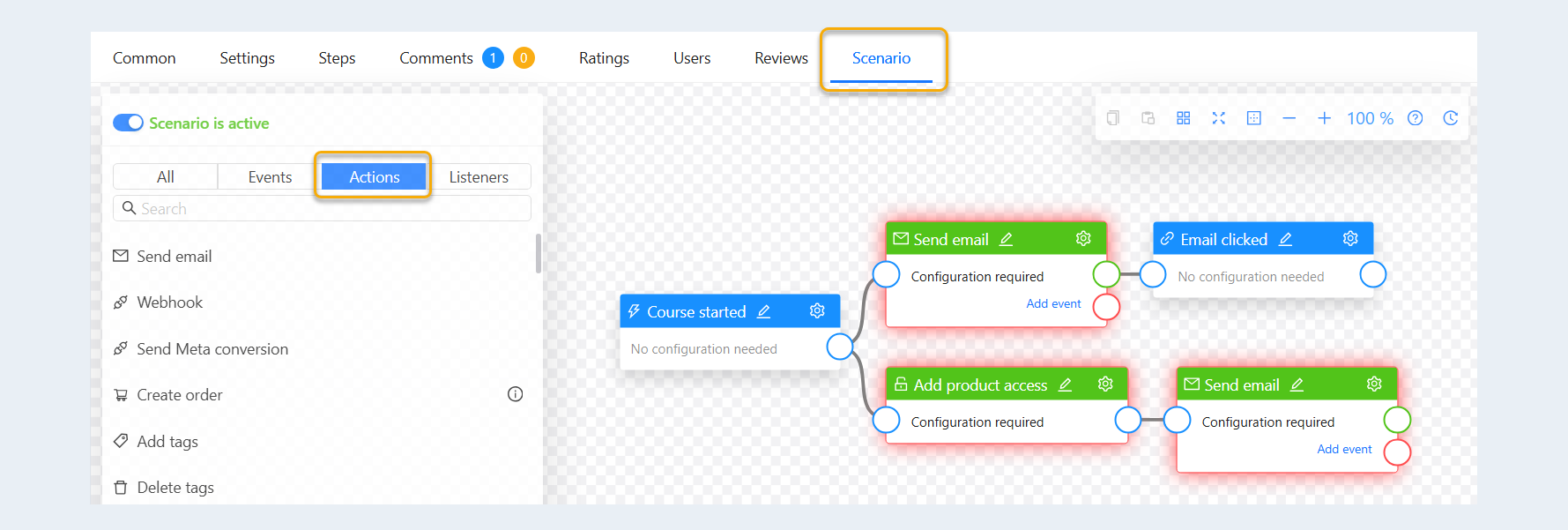Click Add product access input connector circle

(886, 420)
